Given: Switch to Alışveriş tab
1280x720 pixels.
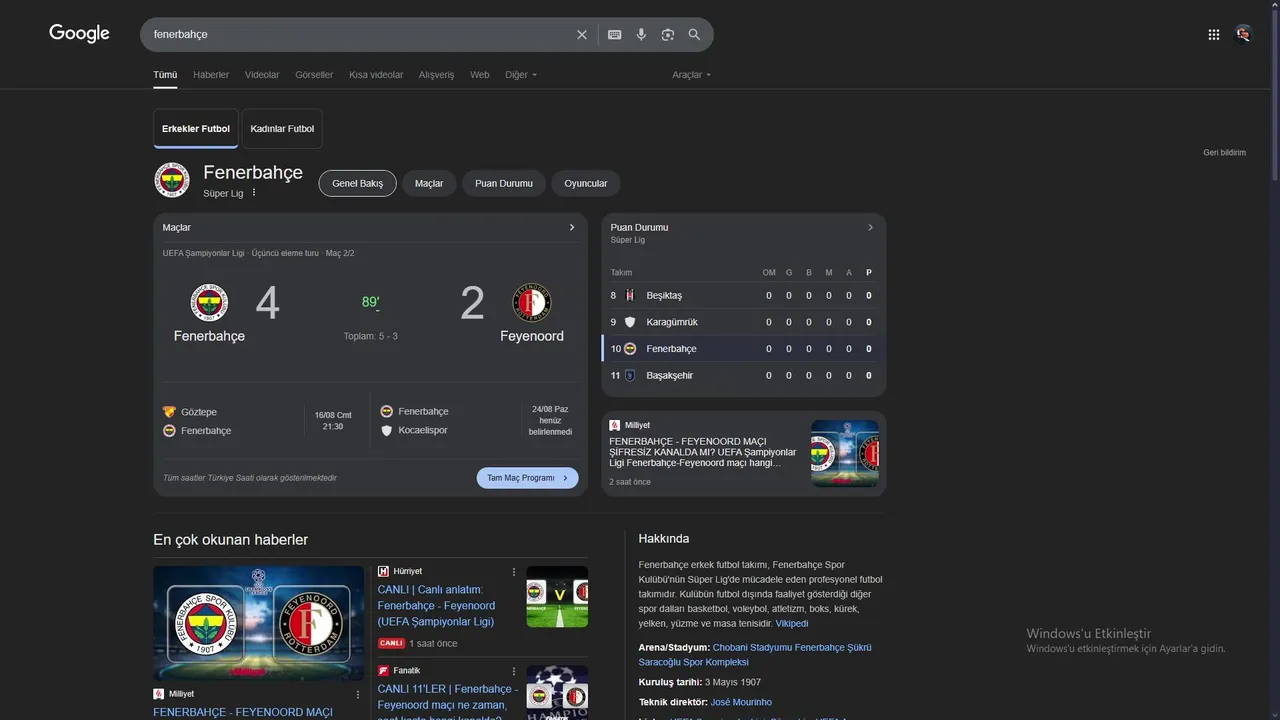Looking at the screenshot, I should coord(436,75).
